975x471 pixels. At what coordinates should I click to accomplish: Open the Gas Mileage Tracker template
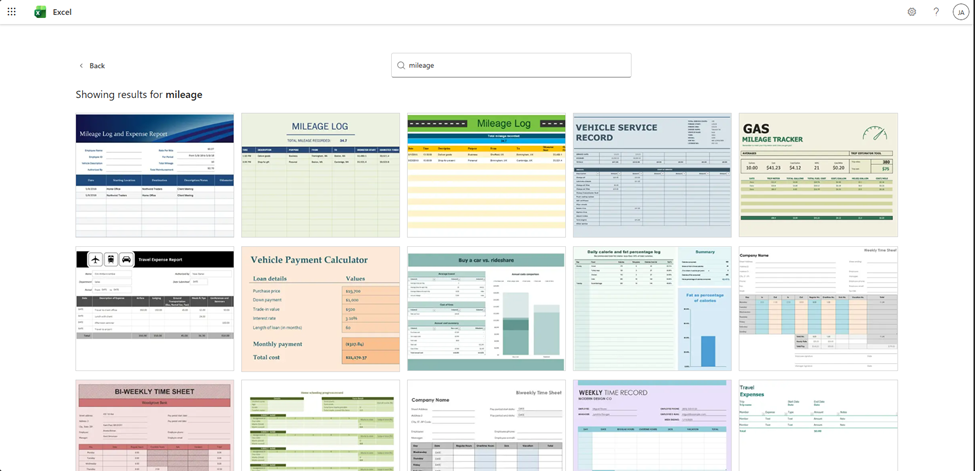[818, 175]
